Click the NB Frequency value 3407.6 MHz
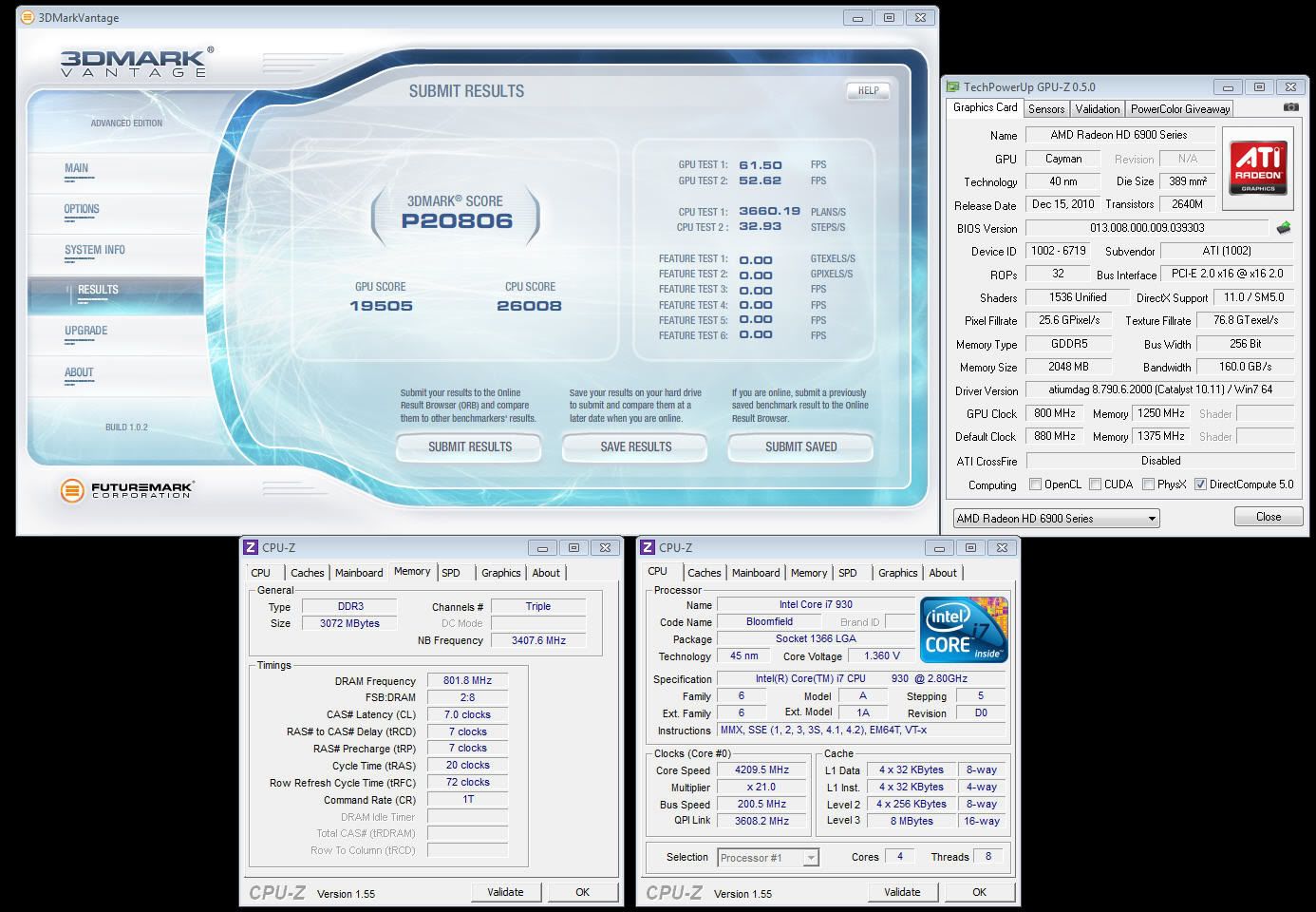This screenshot has width=1316, height=912. click(x=538, y=640)
